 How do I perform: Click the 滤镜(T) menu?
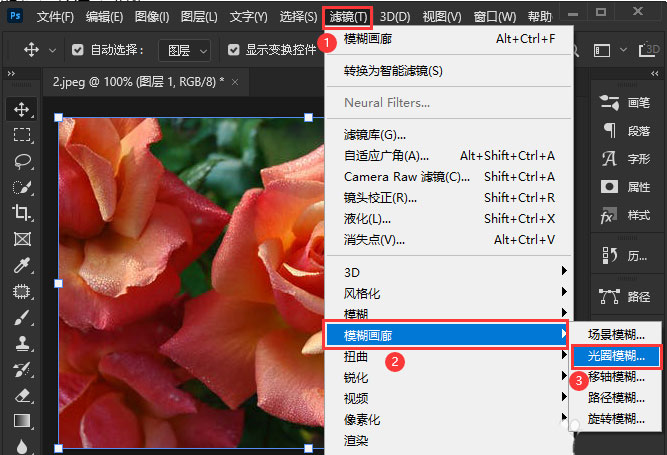pos(348,17)
